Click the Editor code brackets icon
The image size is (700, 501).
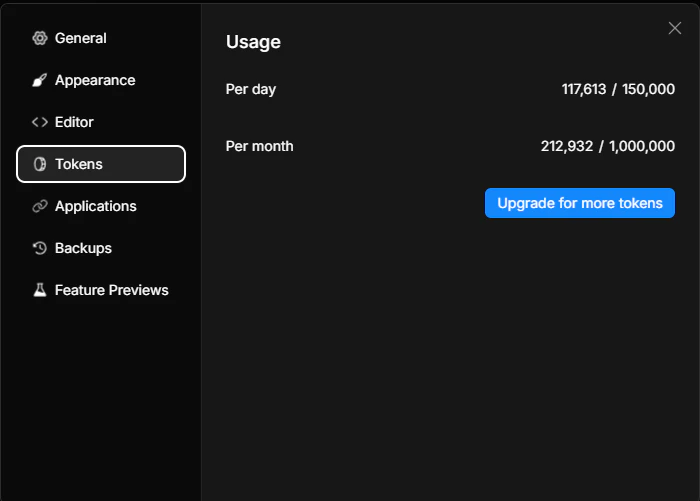pos(40,122)
